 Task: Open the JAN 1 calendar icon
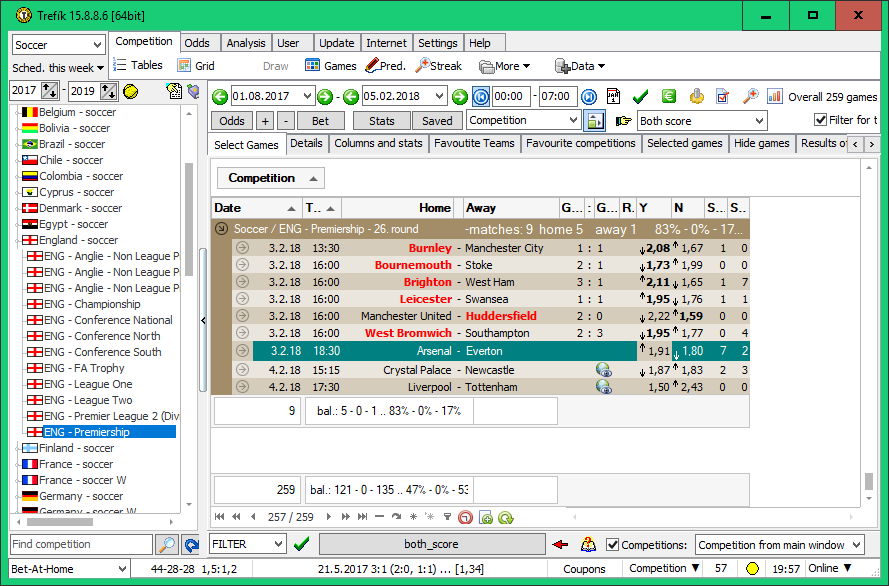(613, 96)
